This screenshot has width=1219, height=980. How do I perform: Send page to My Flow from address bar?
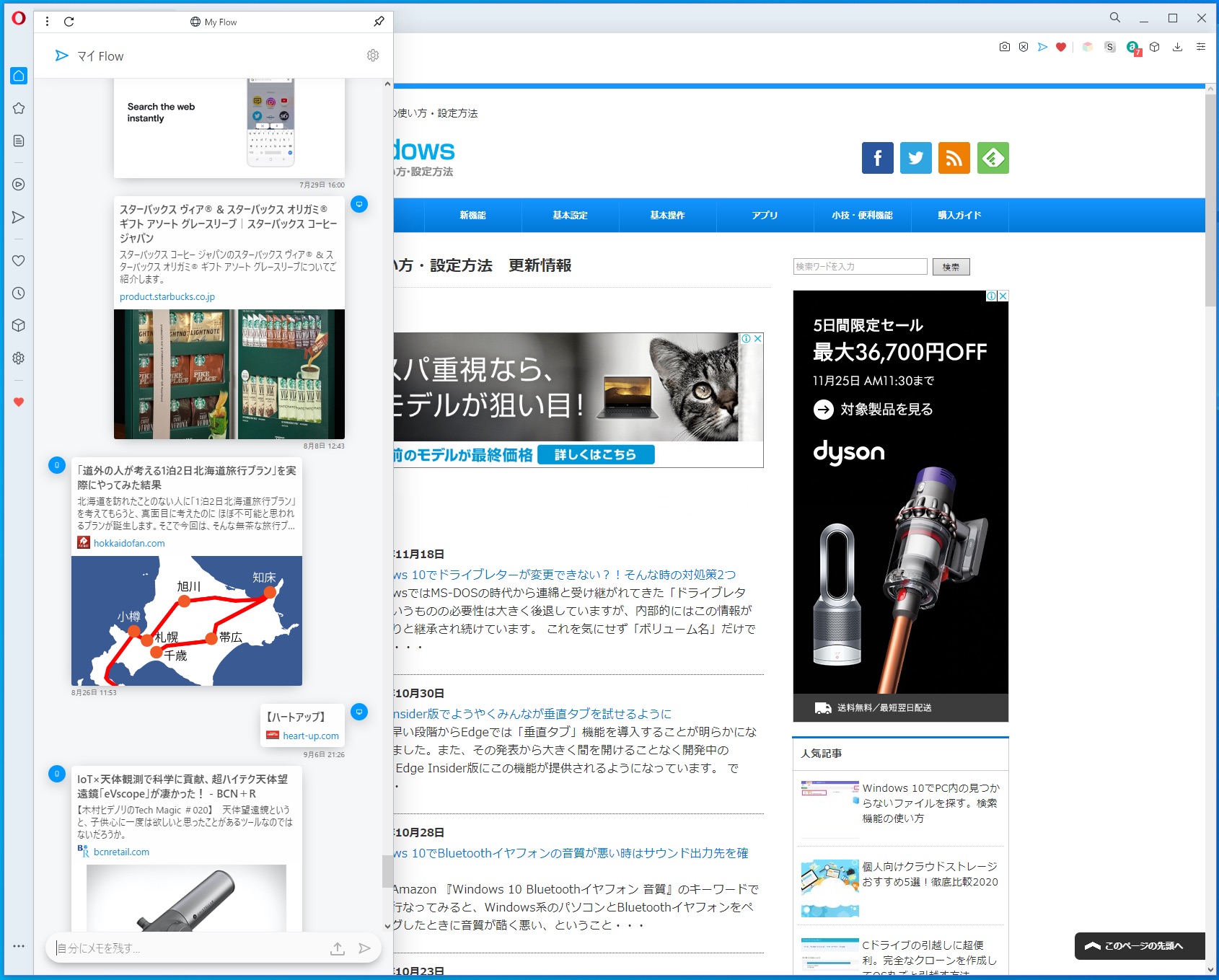pyautogui.click(x=1042, y=47)
